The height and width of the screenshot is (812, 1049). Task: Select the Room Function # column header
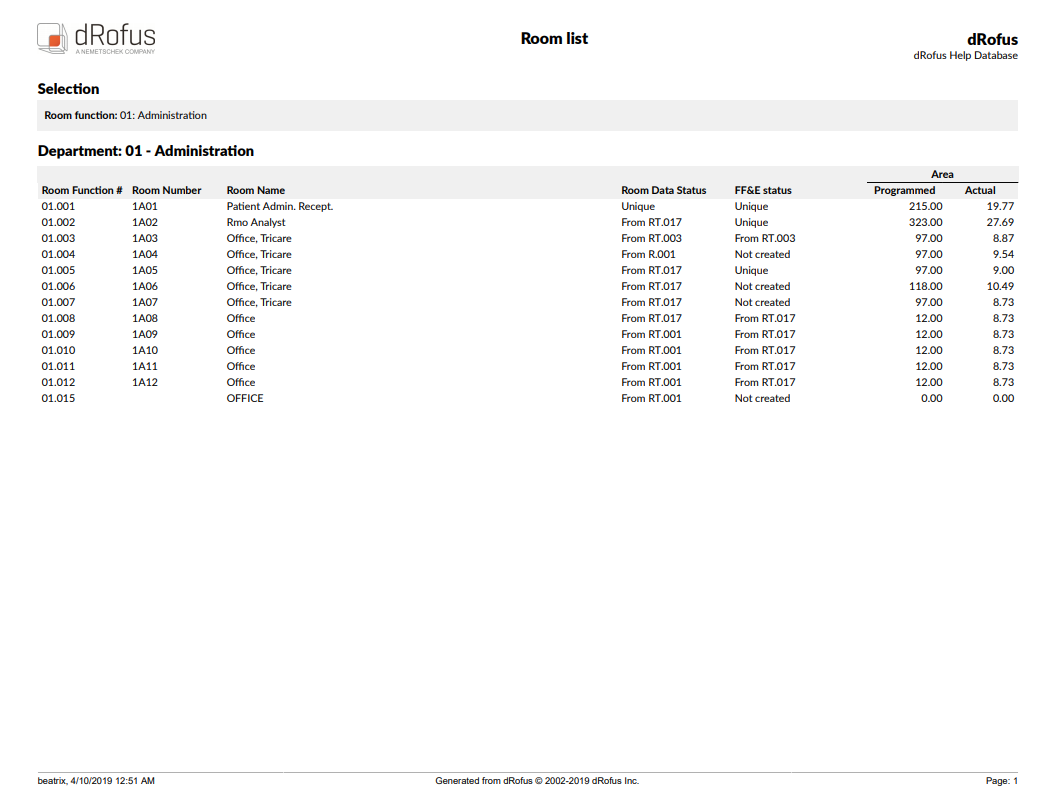tap(82, 190)
